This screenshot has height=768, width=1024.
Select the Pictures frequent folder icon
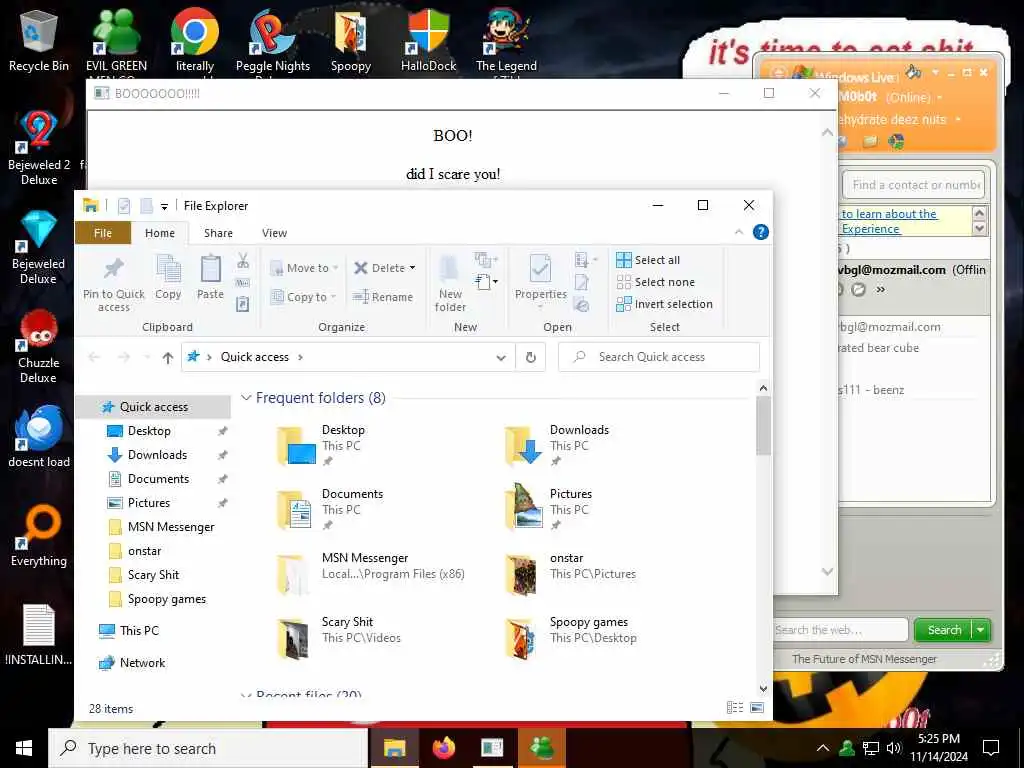click(x=523, y=506)
